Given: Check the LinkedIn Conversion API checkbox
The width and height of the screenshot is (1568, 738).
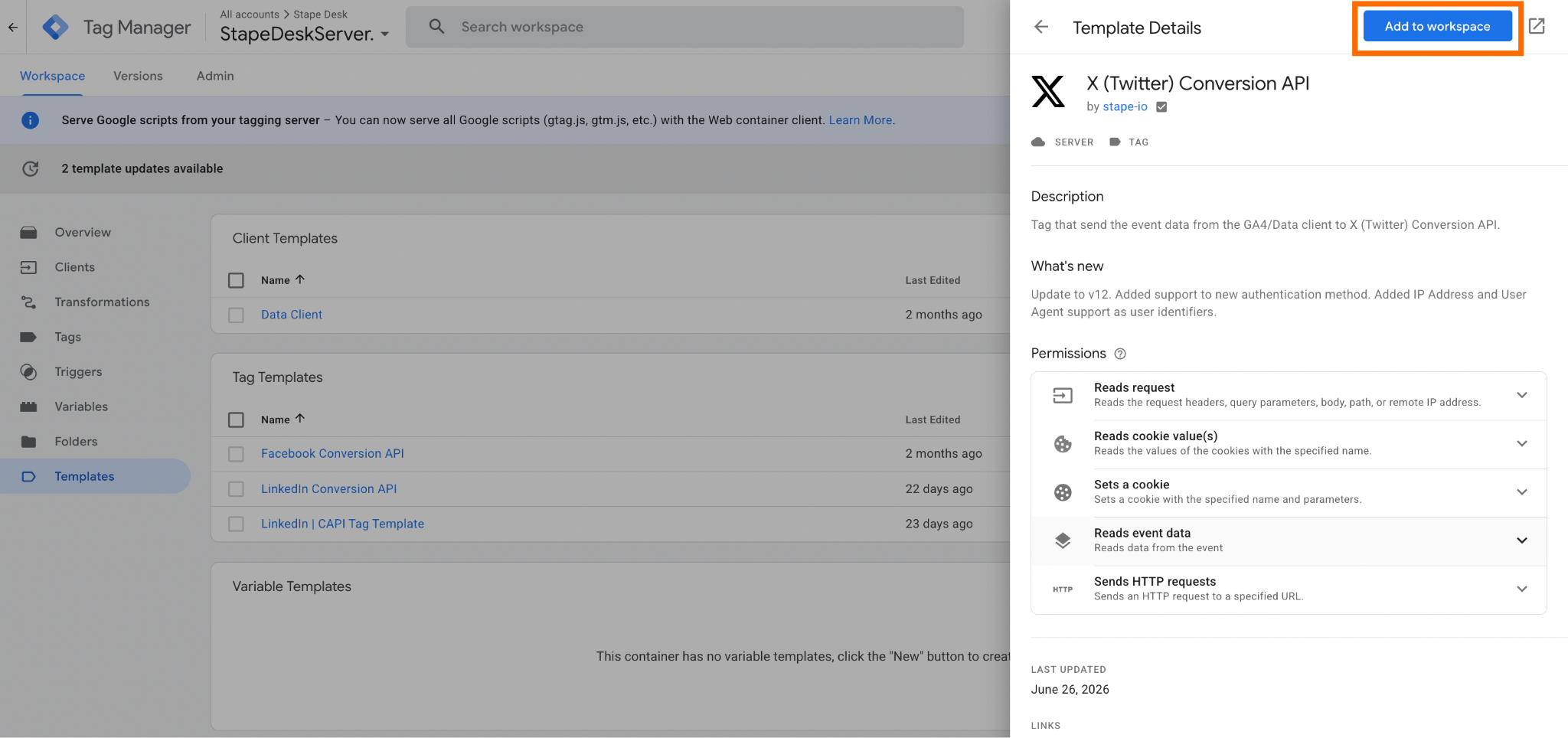Looking at the screenshot, I should coord(236,489).
